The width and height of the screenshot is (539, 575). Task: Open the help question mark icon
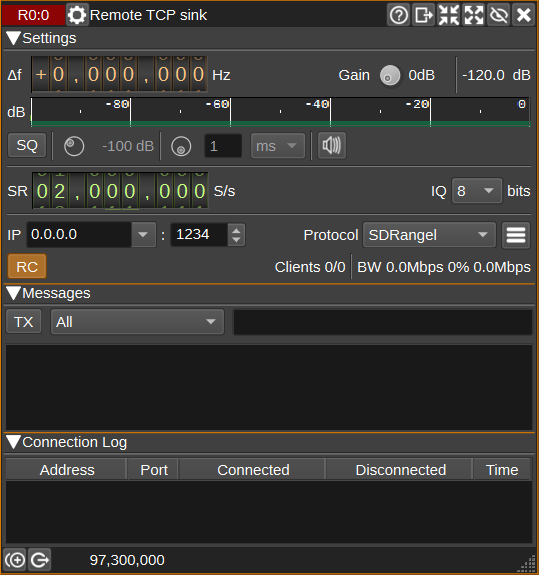(x=399, y=15)
